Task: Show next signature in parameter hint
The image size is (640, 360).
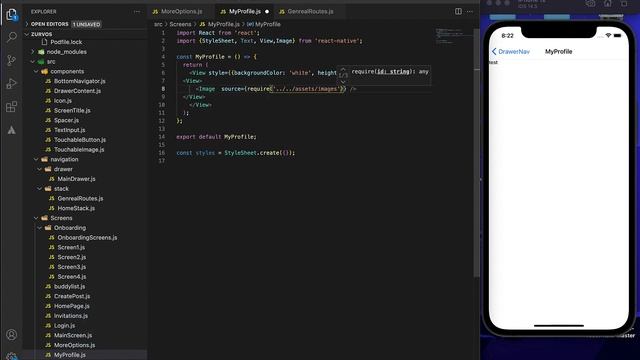Action: pyautogui.click(x=343, y=81)
